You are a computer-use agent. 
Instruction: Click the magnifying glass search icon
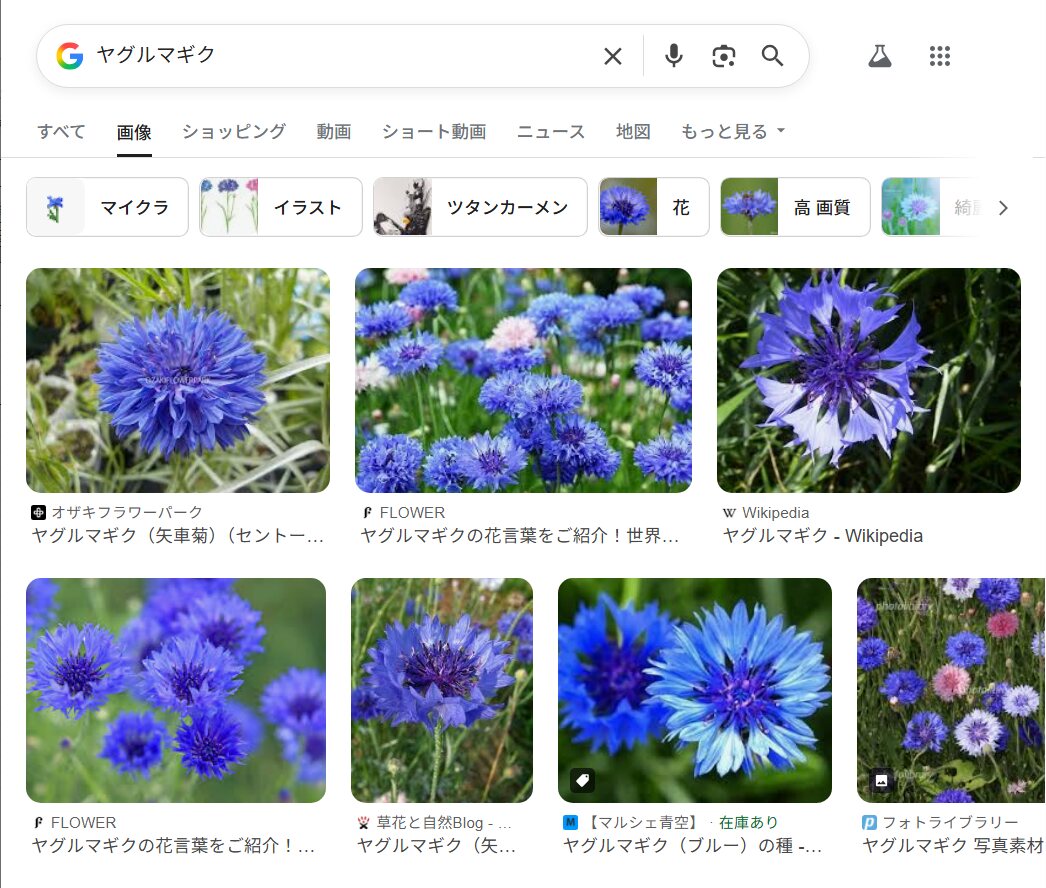point(772,56)
